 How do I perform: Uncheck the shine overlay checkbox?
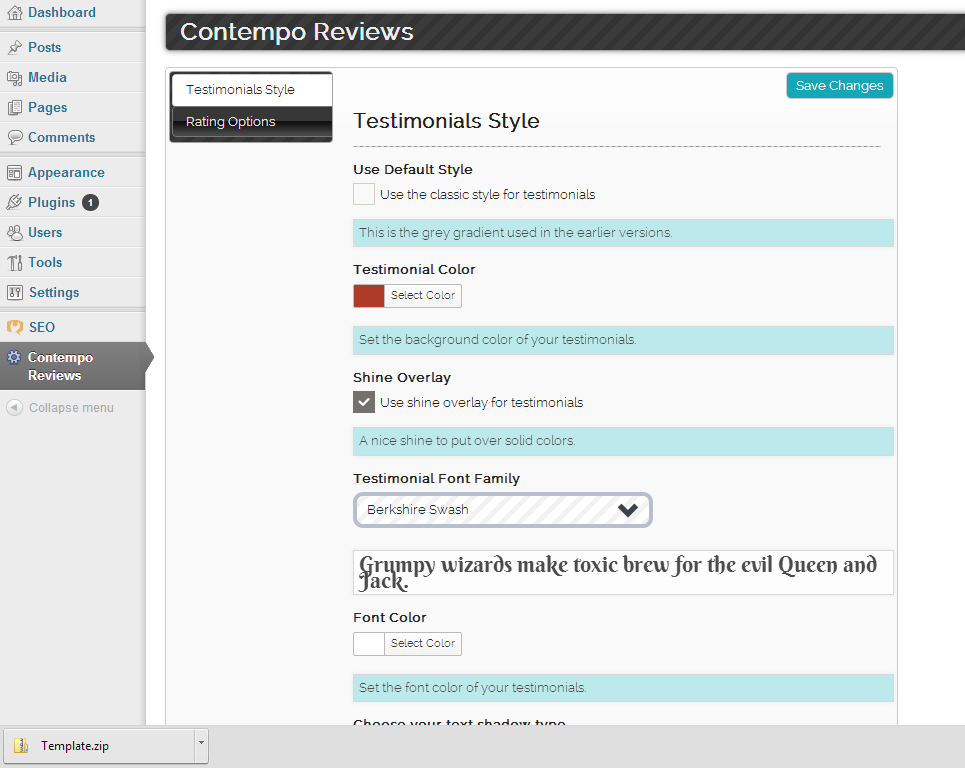364,402
